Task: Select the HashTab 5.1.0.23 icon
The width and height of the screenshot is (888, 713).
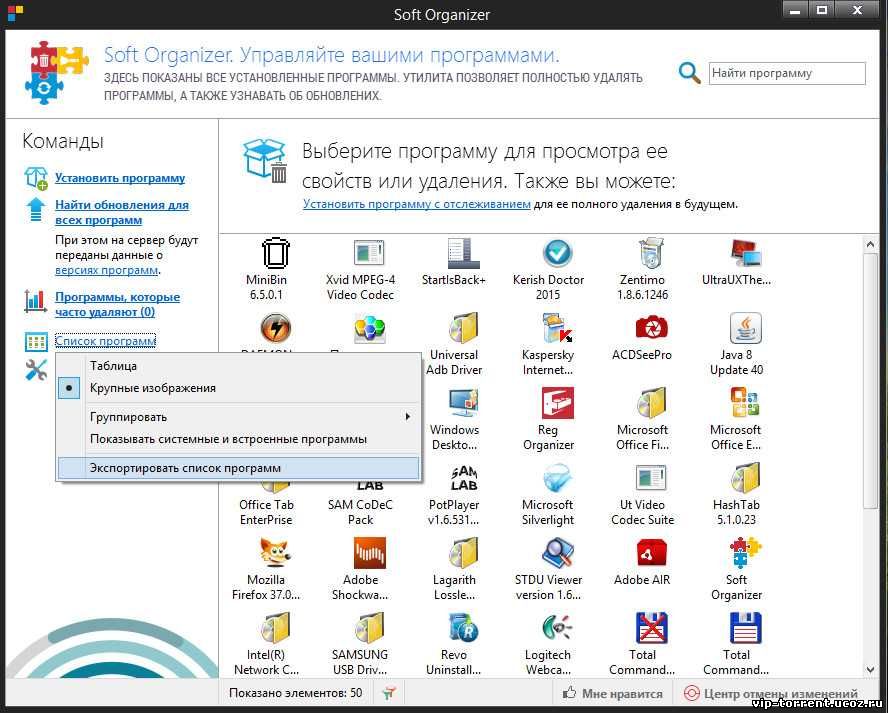Action: click(x=745, y=478)
